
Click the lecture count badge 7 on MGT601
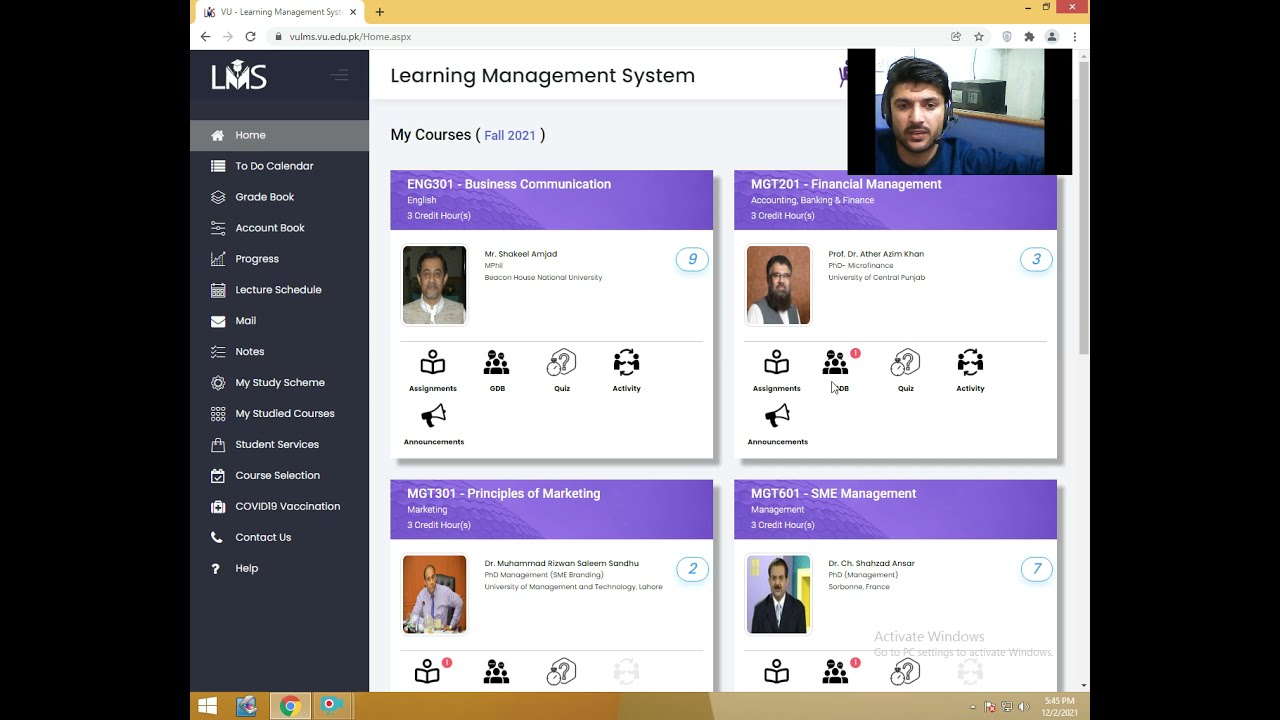point(1036,569)
